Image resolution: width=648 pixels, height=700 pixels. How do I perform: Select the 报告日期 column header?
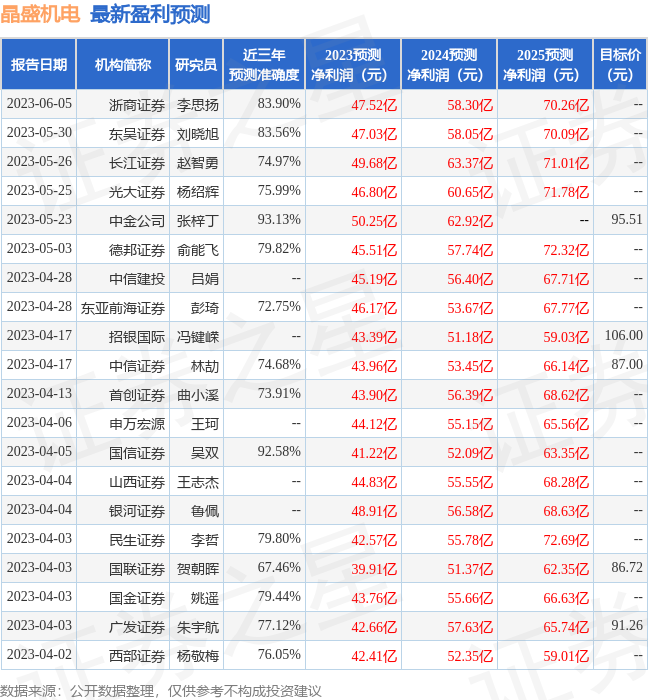39,64
